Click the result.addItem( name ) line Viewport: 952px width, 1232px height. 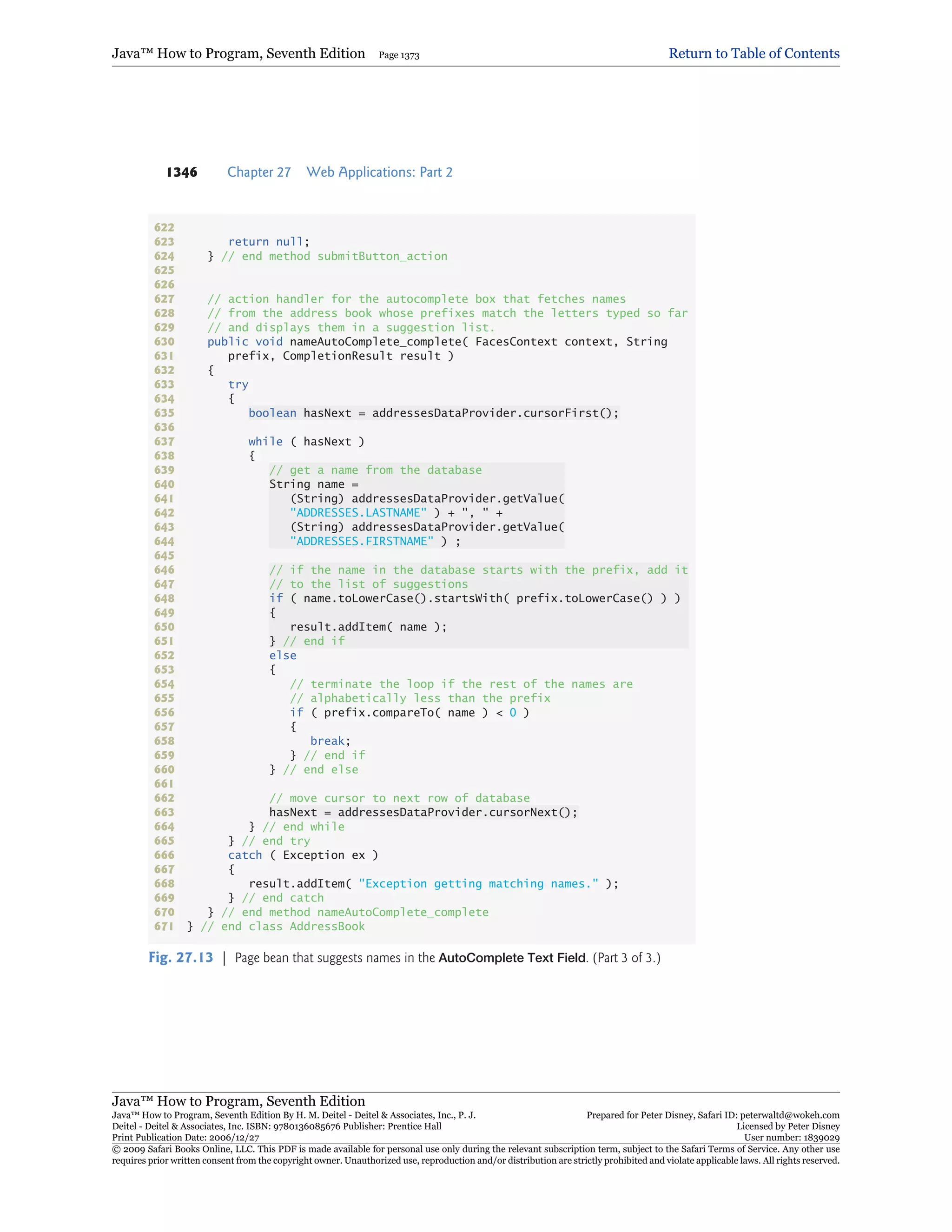click(x=368, y=627)
